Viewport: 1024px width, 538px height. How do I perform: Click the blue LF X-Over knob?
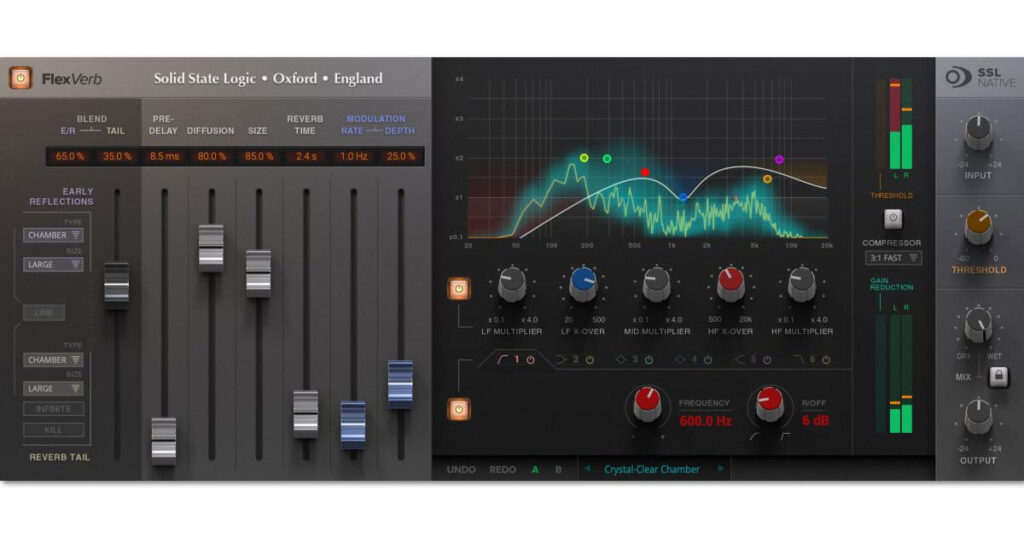pos(583,284)
